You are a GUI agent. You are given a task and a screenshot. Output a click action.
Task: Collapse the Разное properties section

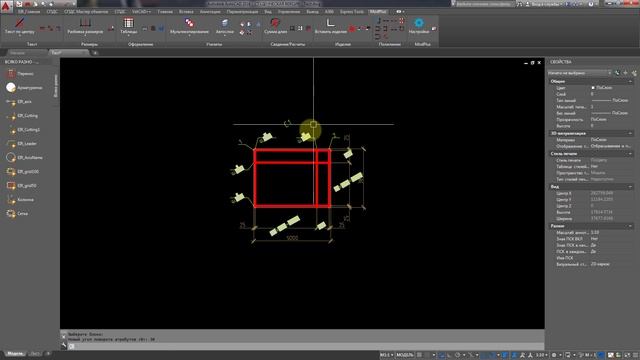(630, 226)
